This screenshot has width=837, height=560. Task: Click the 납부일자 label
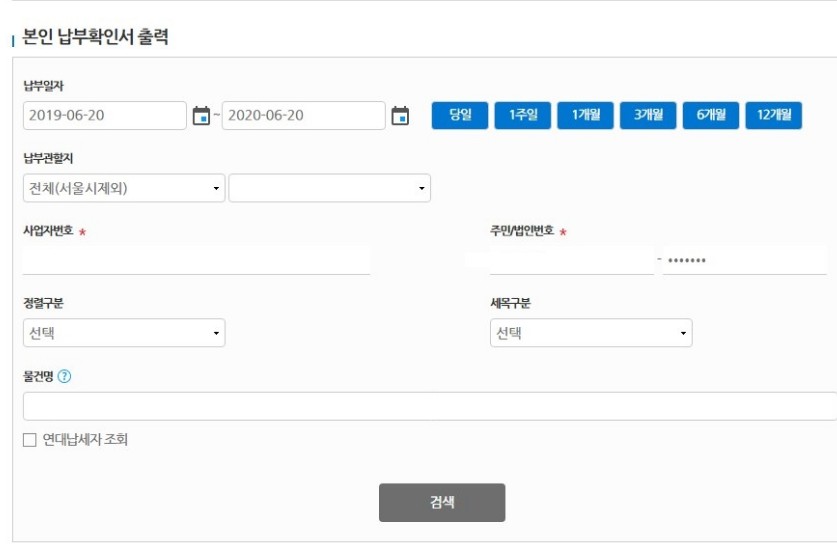point(43,86)
